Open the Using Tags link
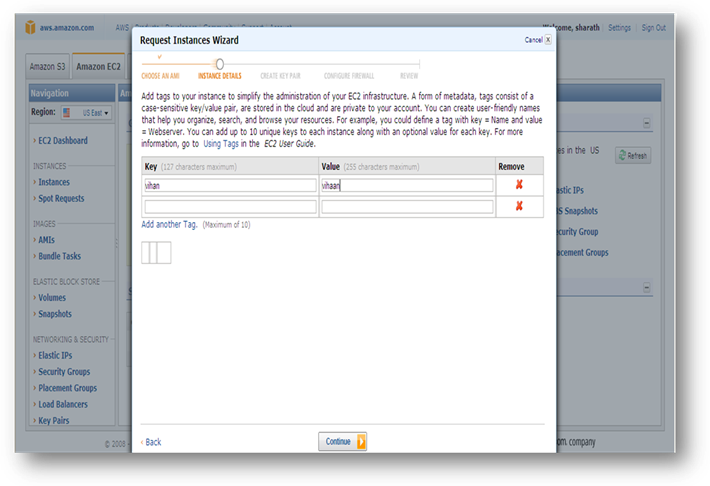The image size is (710, 486). tap(221, 144)
